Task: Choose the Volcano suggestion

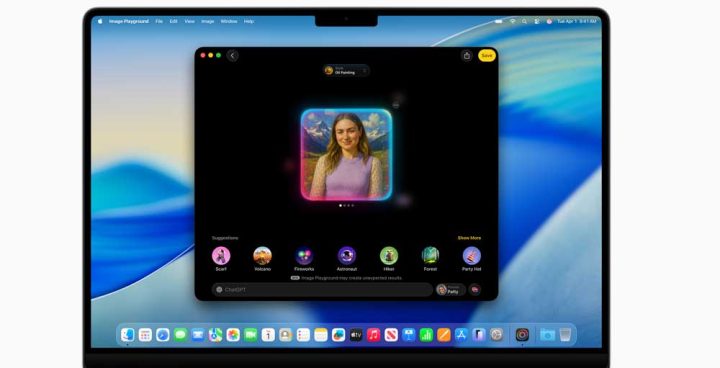Action: pos(263,255)
